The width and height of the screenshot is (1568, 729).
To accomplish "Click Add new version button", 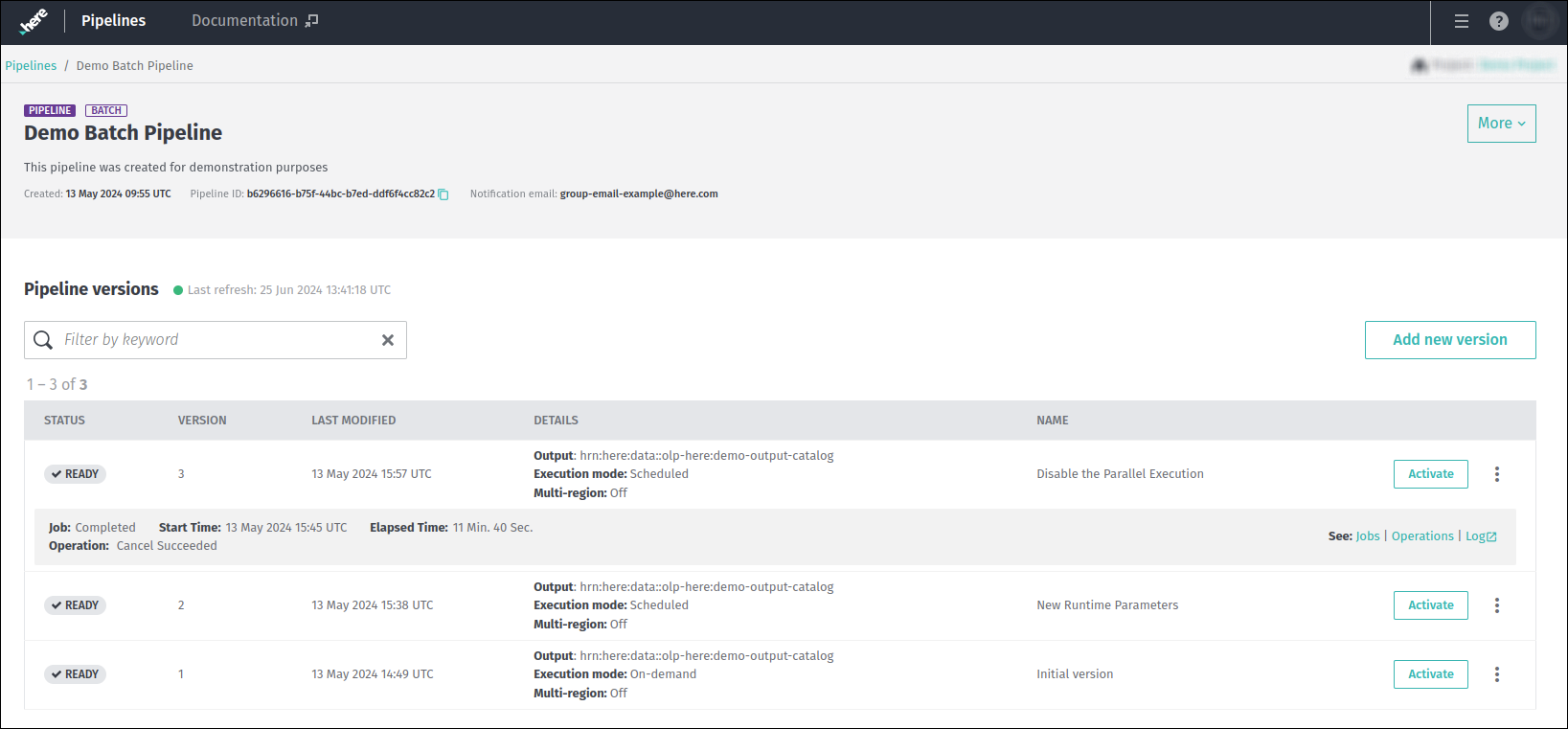I will pyautogui.click(x=1450, y=340).
